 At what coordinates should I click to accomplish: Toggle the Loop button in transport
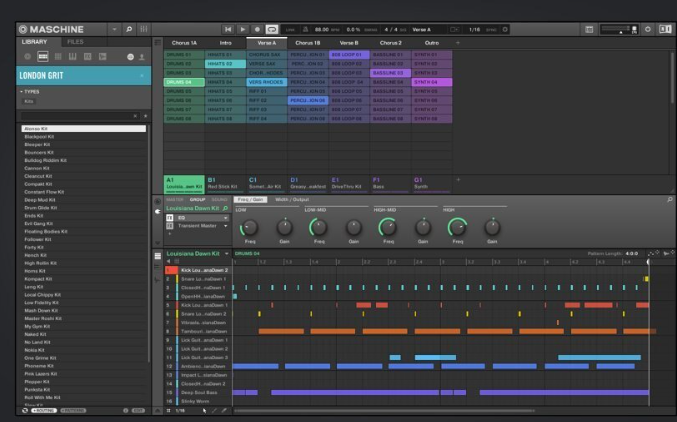(x=272, y=30)
